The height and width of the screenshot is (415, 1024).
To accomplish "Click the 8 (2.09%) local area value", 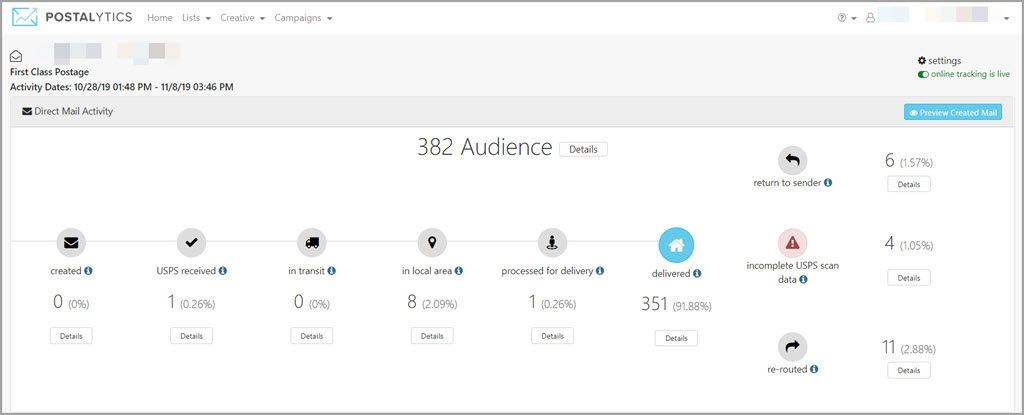I will tap(432, 303).
